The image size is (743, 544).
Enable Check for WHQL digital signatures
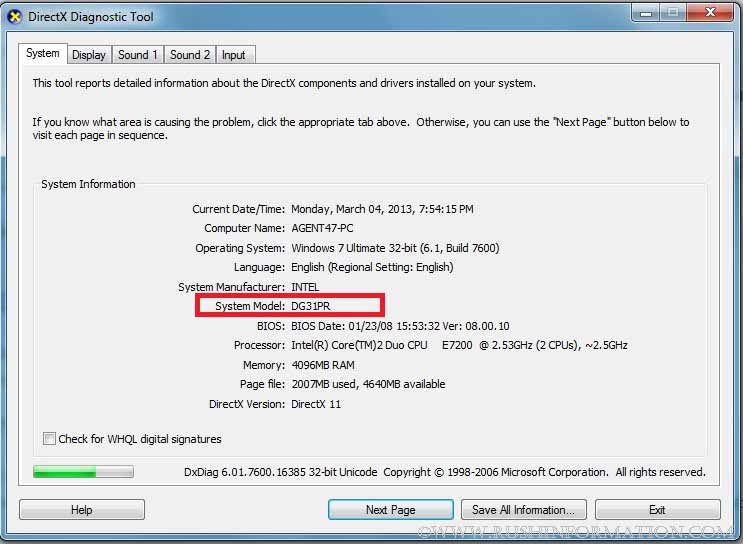pyautogui.click(x=49, y=439)
